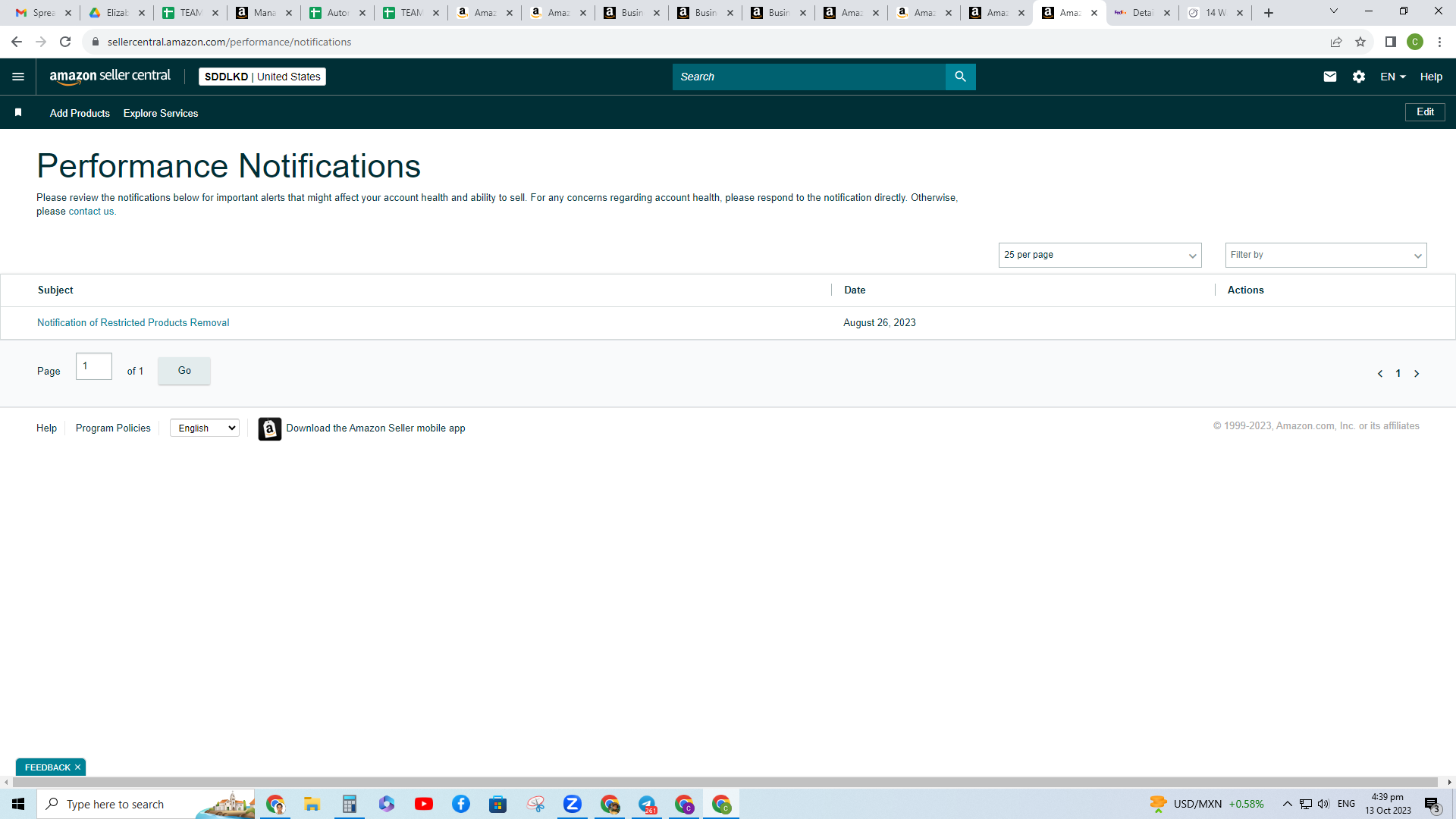Reload the page
This screenshot has height=819, width=1456.
pos(65,42)
